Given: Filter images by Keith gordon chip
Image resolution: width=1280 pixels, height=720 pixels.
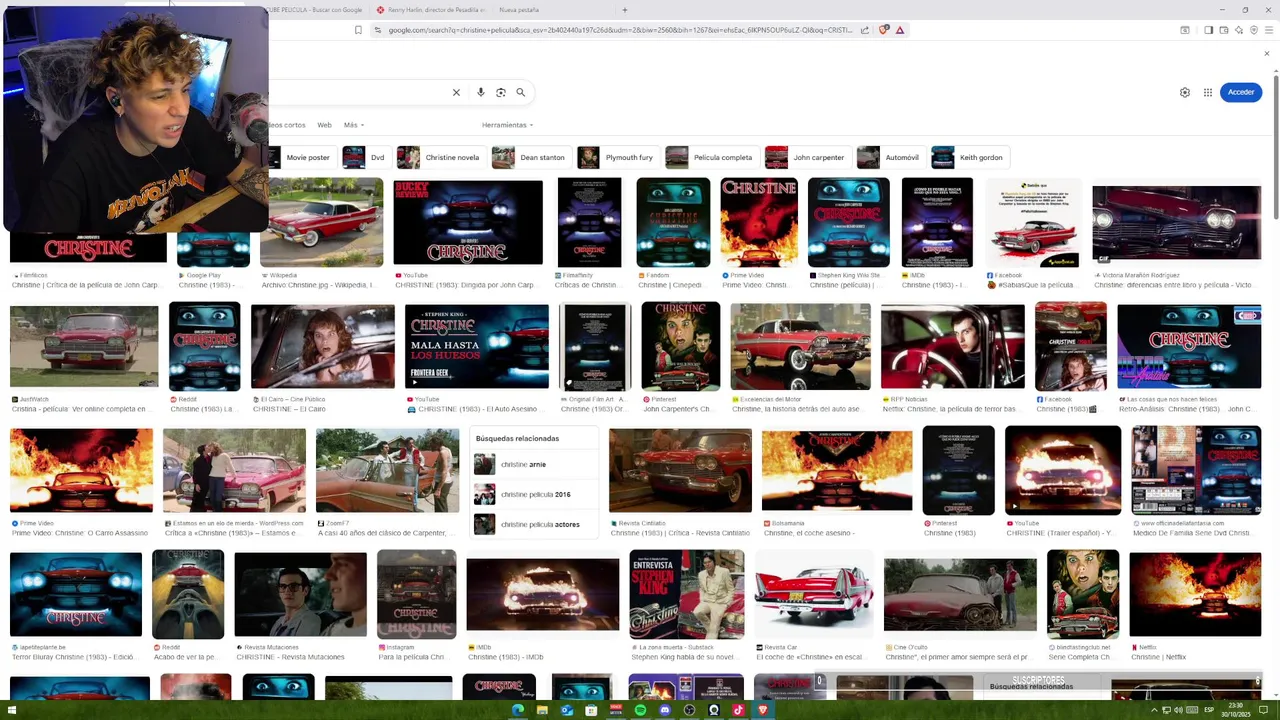Looking at the screenshot, I should 970,157.
